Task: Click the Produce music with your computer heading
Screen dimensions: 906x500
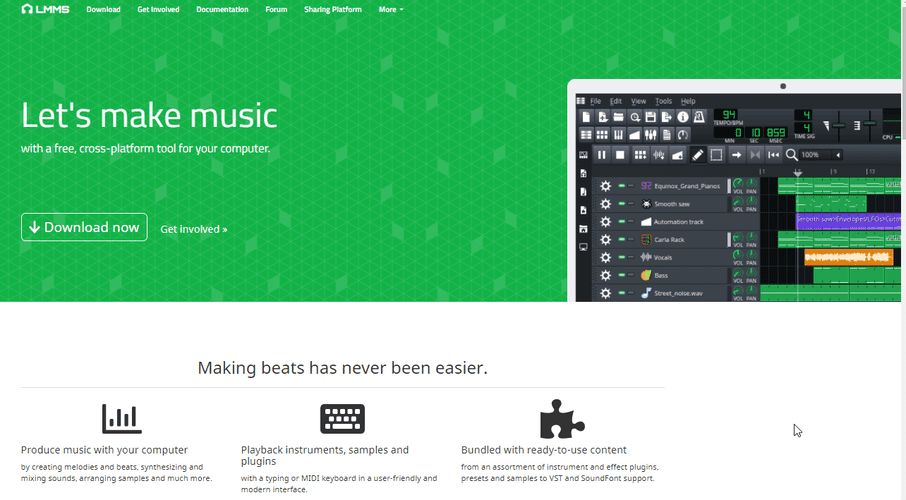Action: pyautogui.click(x=104, y=450)
